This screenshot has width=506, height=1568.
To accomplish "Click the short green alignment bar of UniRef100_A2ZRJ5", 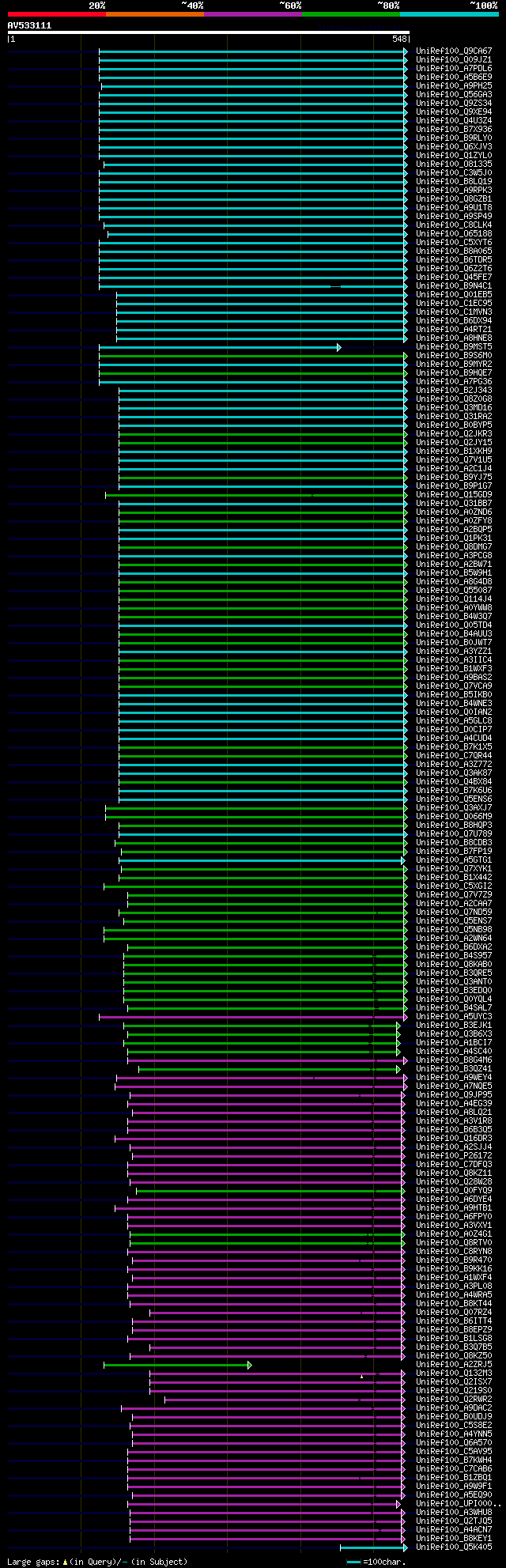I will click(x=178, y=1365).
